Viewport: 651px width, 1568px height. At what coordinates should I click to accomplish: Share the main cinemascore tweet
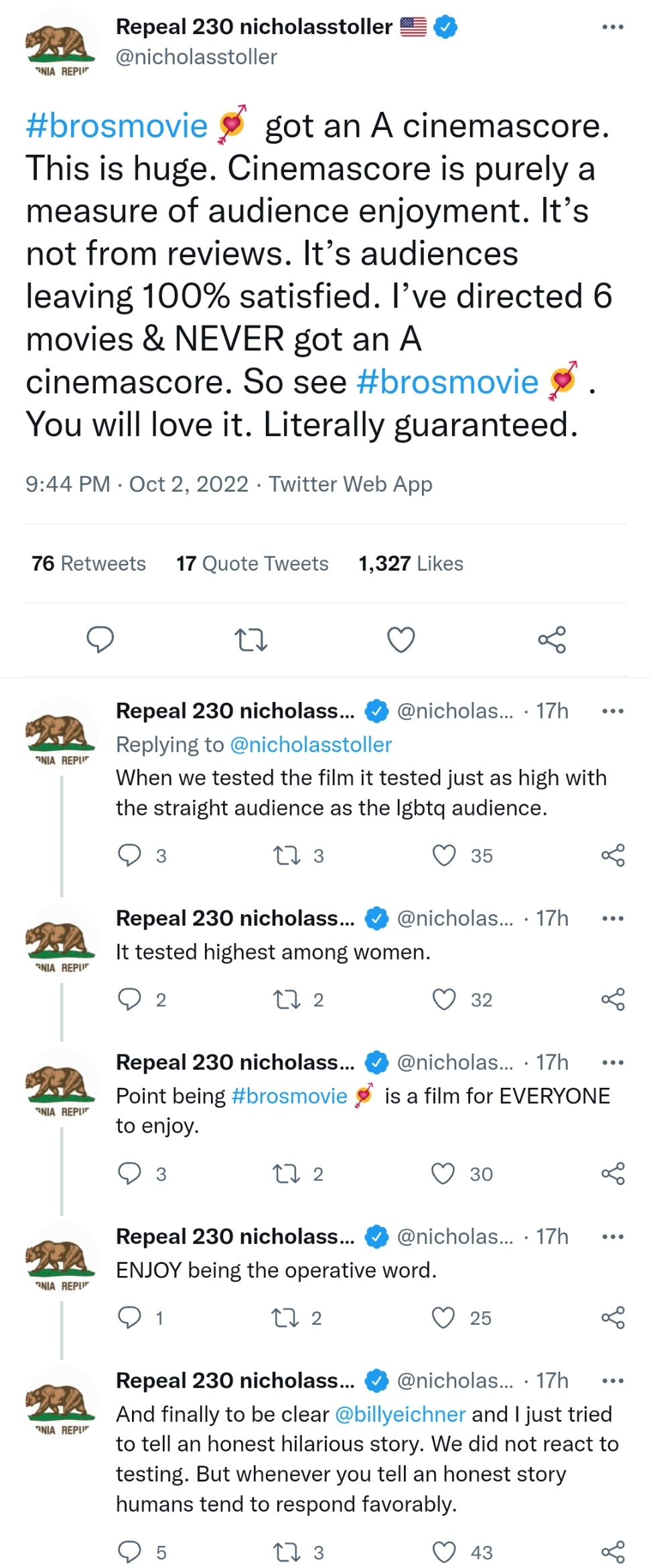click(x=552, y=640)
